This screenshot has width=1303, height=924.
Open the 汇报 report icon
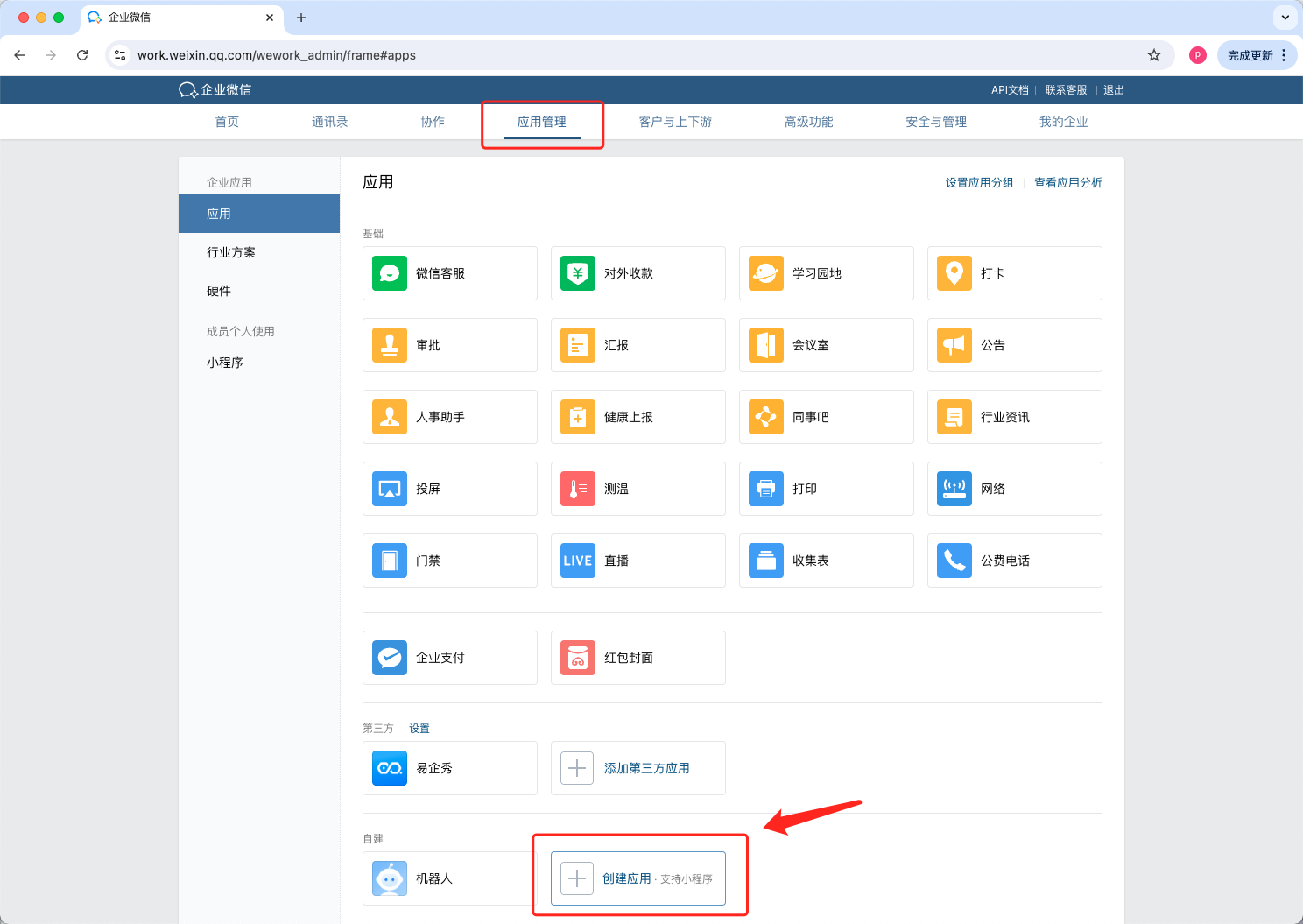[x=578, y=345]
